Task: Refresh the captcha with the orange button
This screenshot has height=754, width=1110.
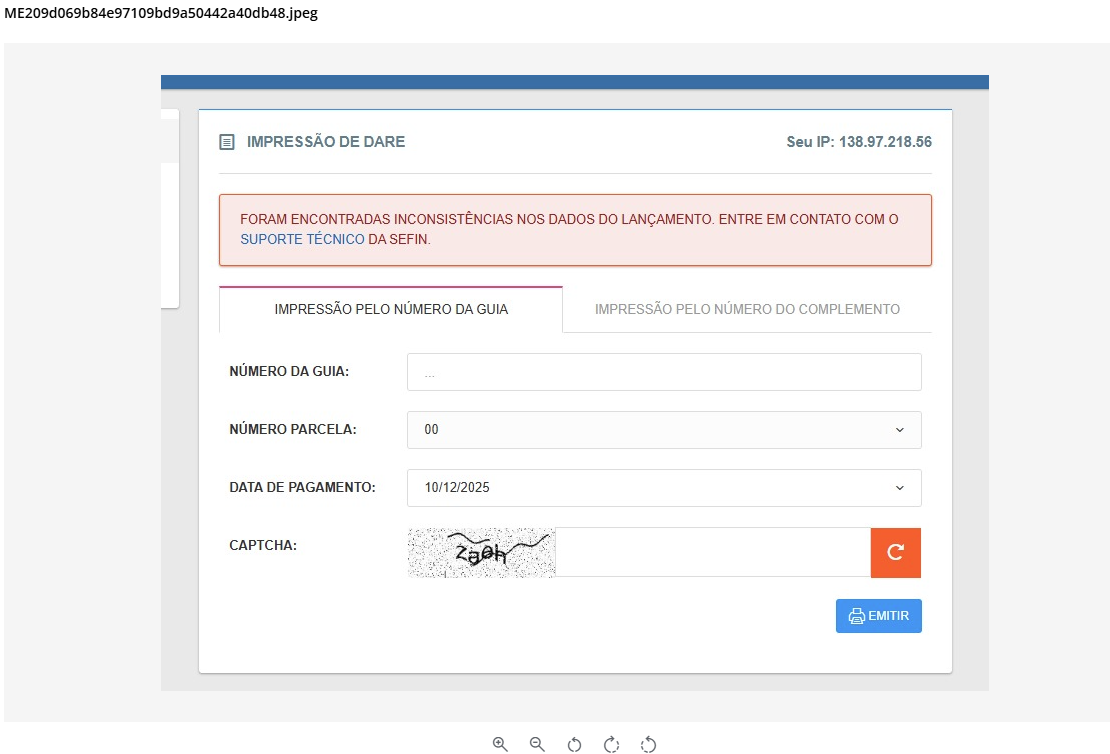Action: pos(895,552)
